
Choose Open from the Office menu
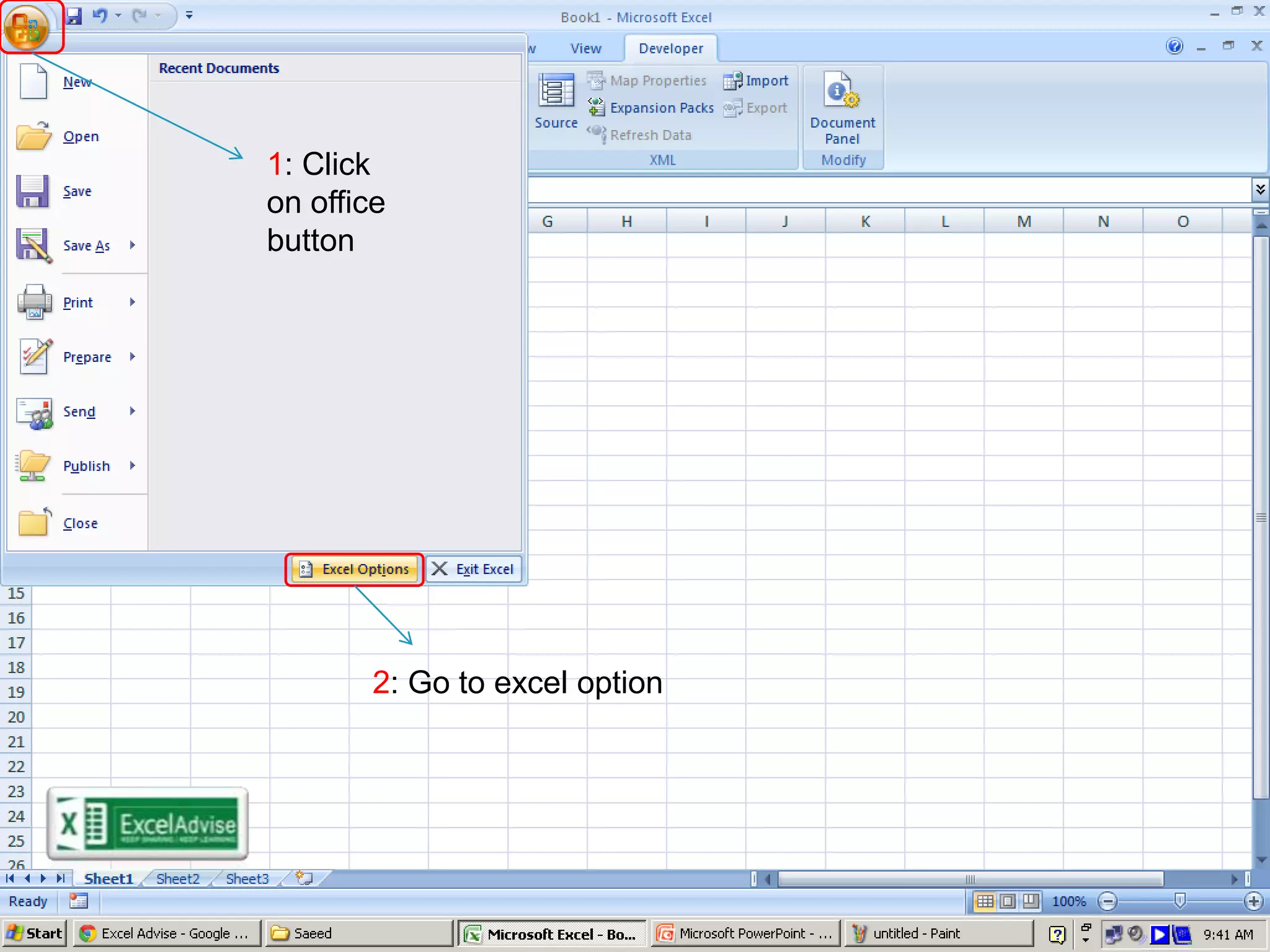coord(81,136)
